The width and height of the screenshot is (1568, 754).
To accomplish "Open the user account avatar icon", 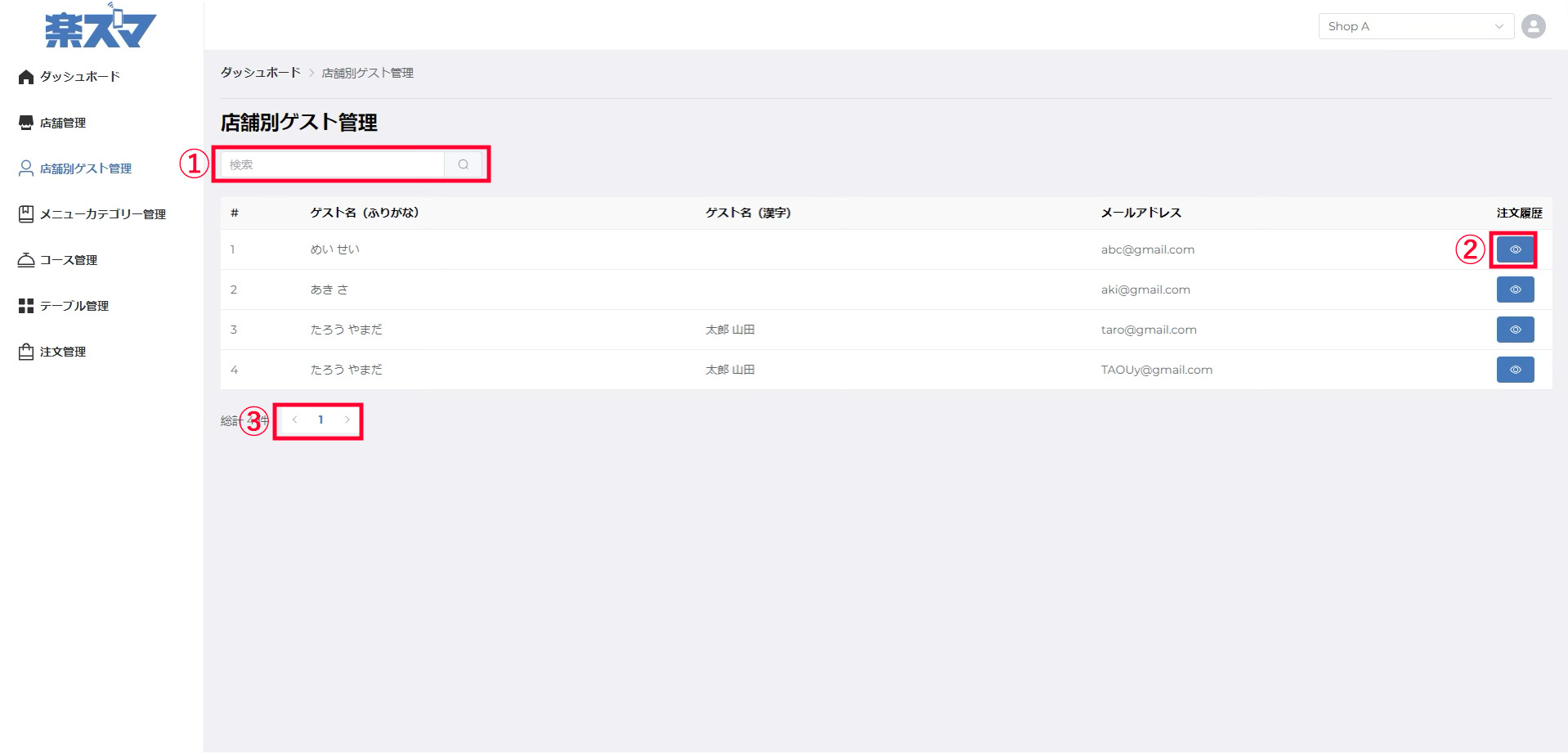I will [1533, 26].
